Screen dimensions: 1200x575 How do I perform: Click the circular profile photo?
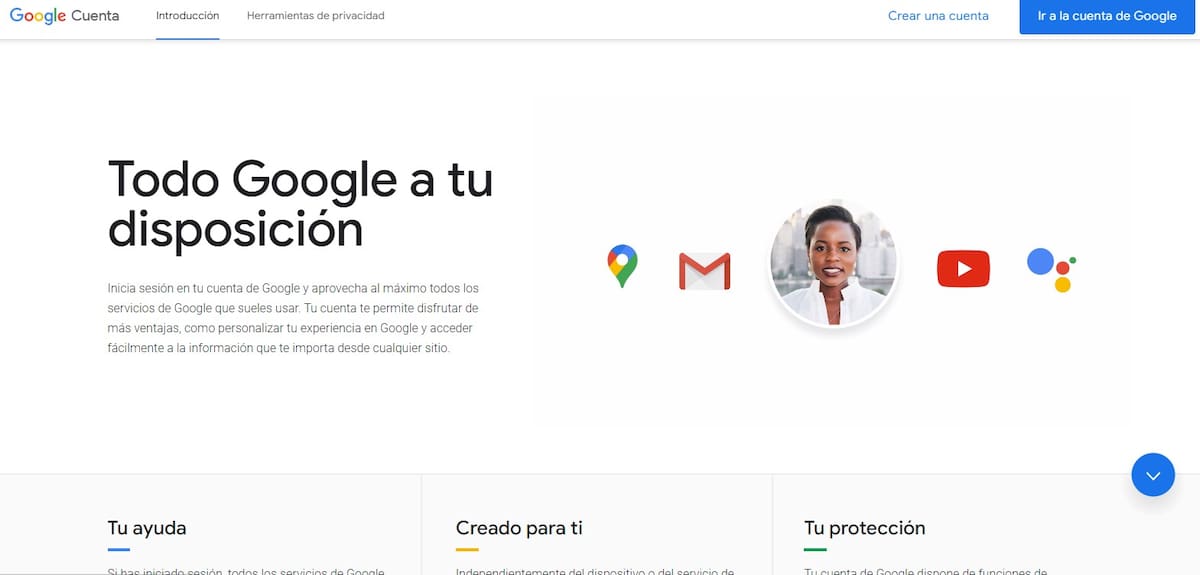click(x=834, y=263)
